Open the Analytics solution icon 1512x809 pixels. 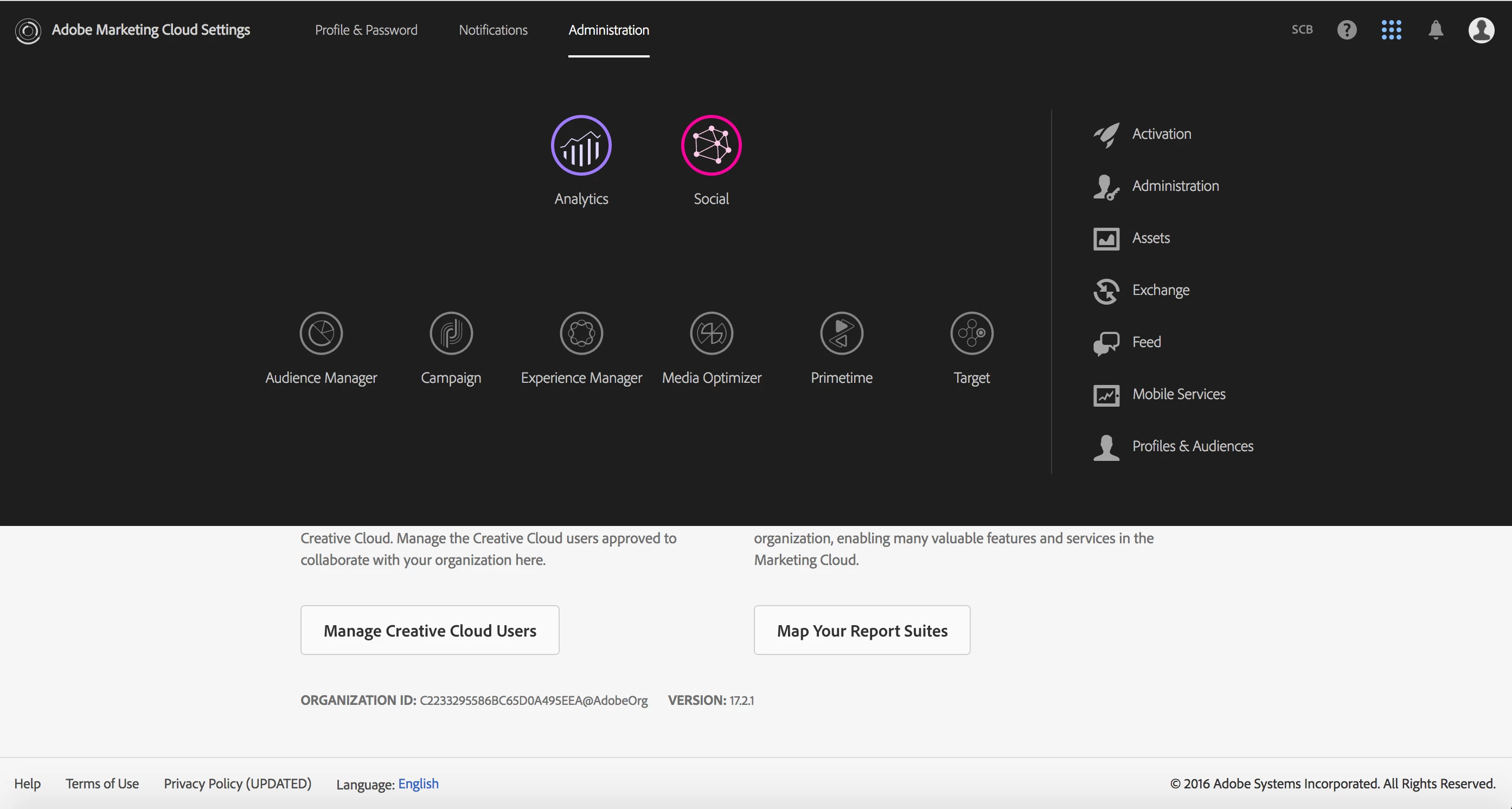[581, 145]
